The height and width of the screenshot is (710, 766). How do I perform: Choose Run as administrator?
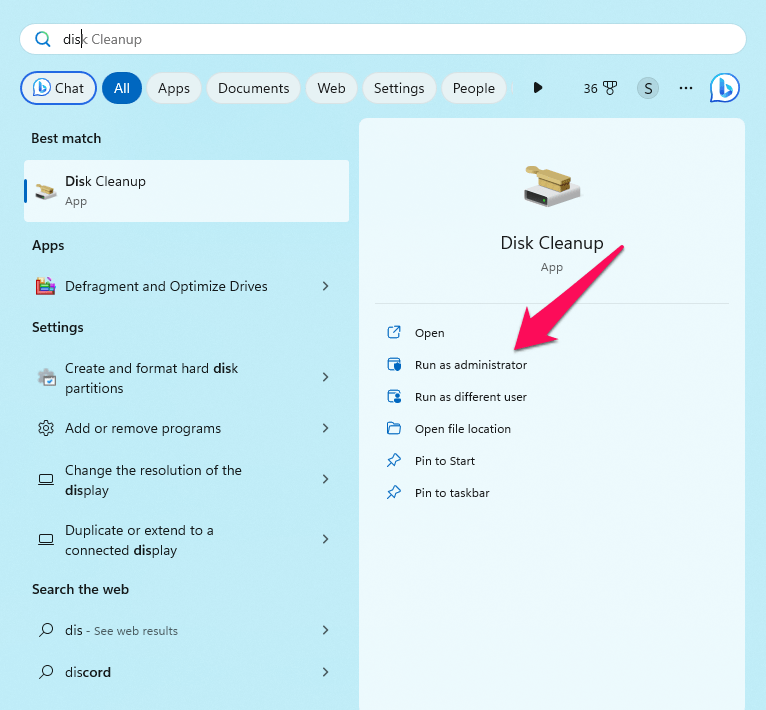pyautogui.click(x=470, y=365)
